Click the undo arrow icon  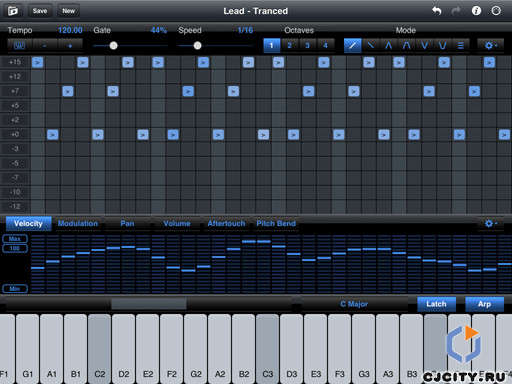437,11
